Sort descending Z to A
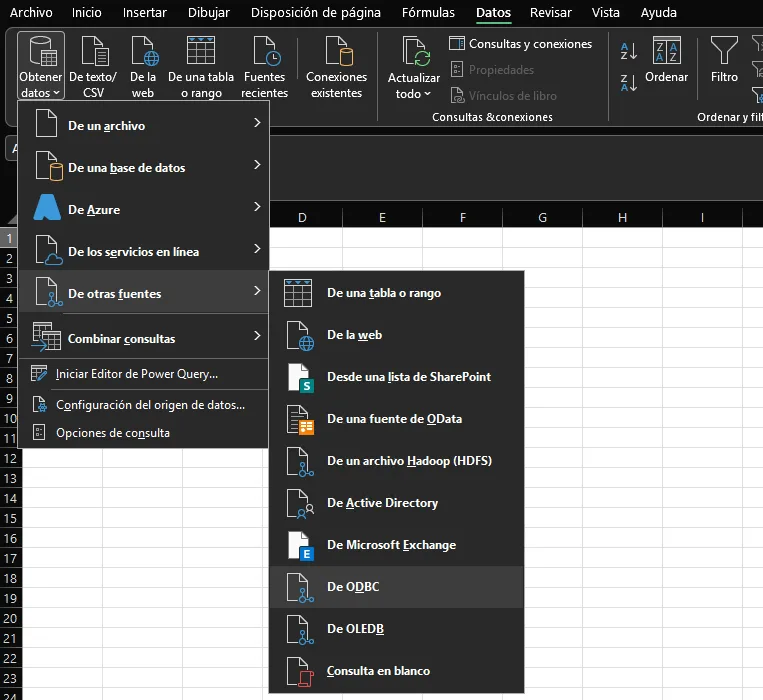This screenshot has height=700, width=763. [x=629, y=82]
